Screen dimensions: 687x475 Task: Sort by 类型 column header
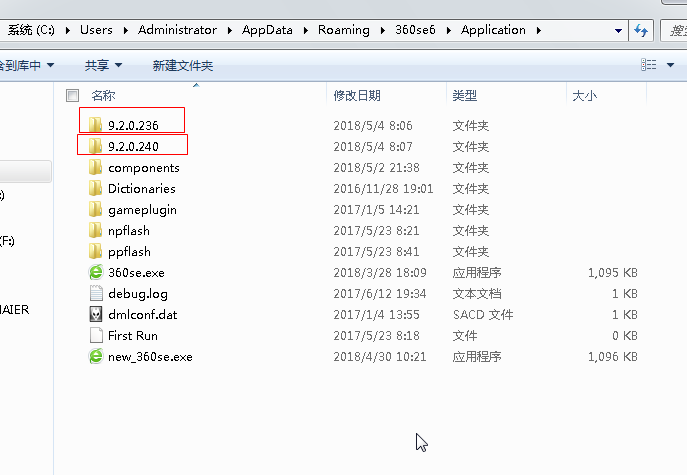coord(464,95)
